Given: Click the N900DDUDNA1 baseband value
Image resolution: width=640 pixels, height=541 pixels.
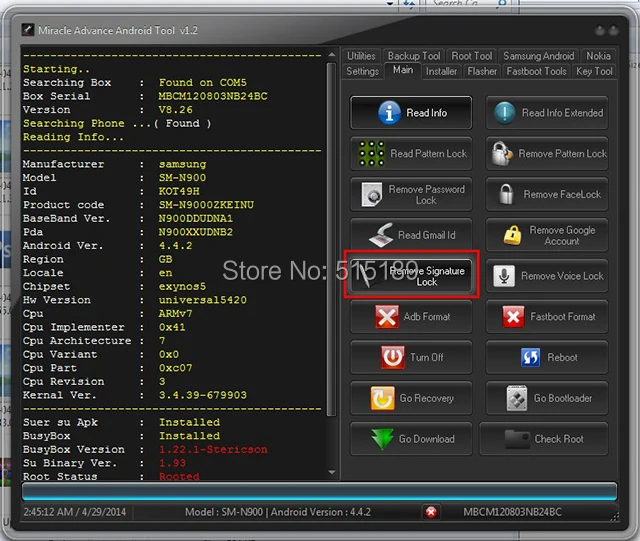Looking at the screenshot, I should click(x=196, y=218).
